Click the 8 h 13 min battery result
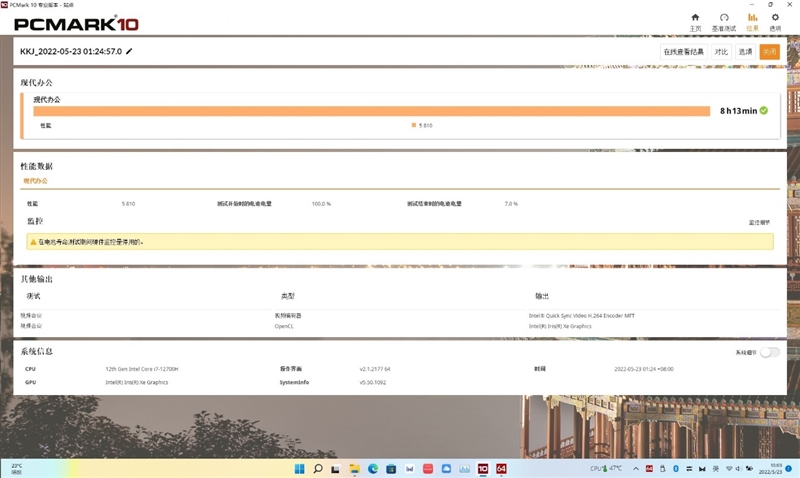This screenshot has height=478, width=800. (738, 111)
